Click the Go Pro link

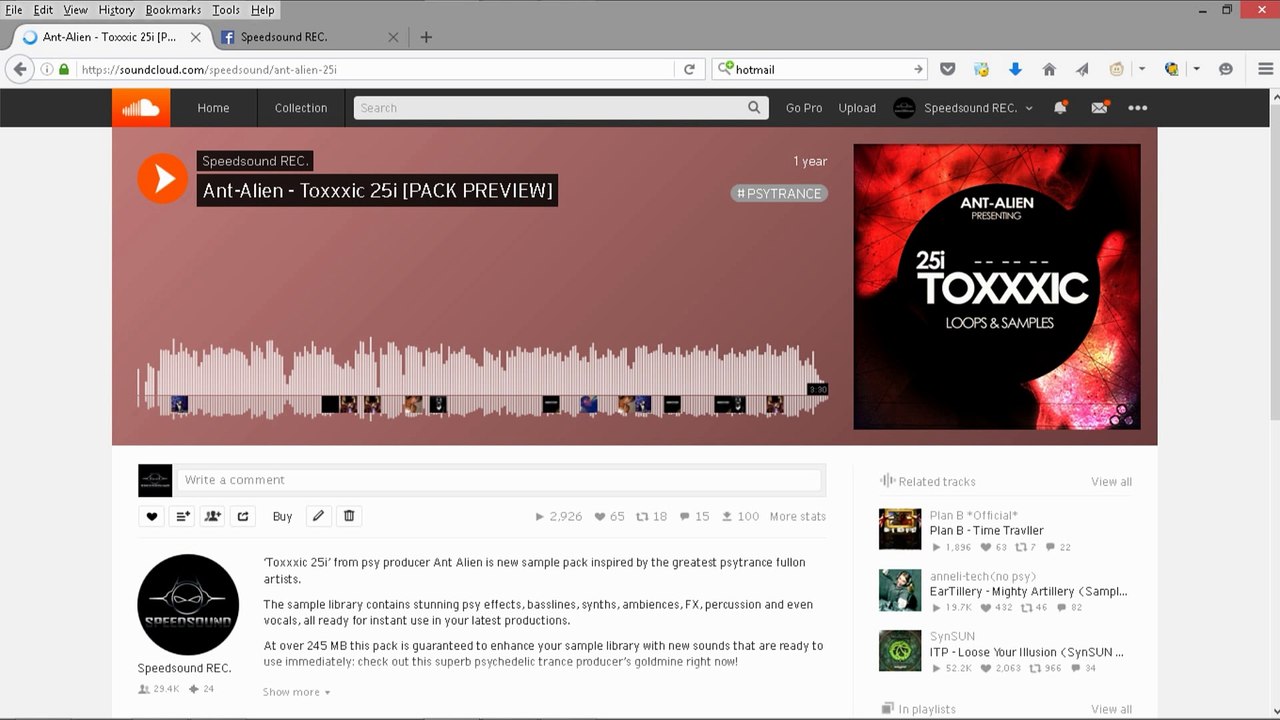(x=804, y=108)
